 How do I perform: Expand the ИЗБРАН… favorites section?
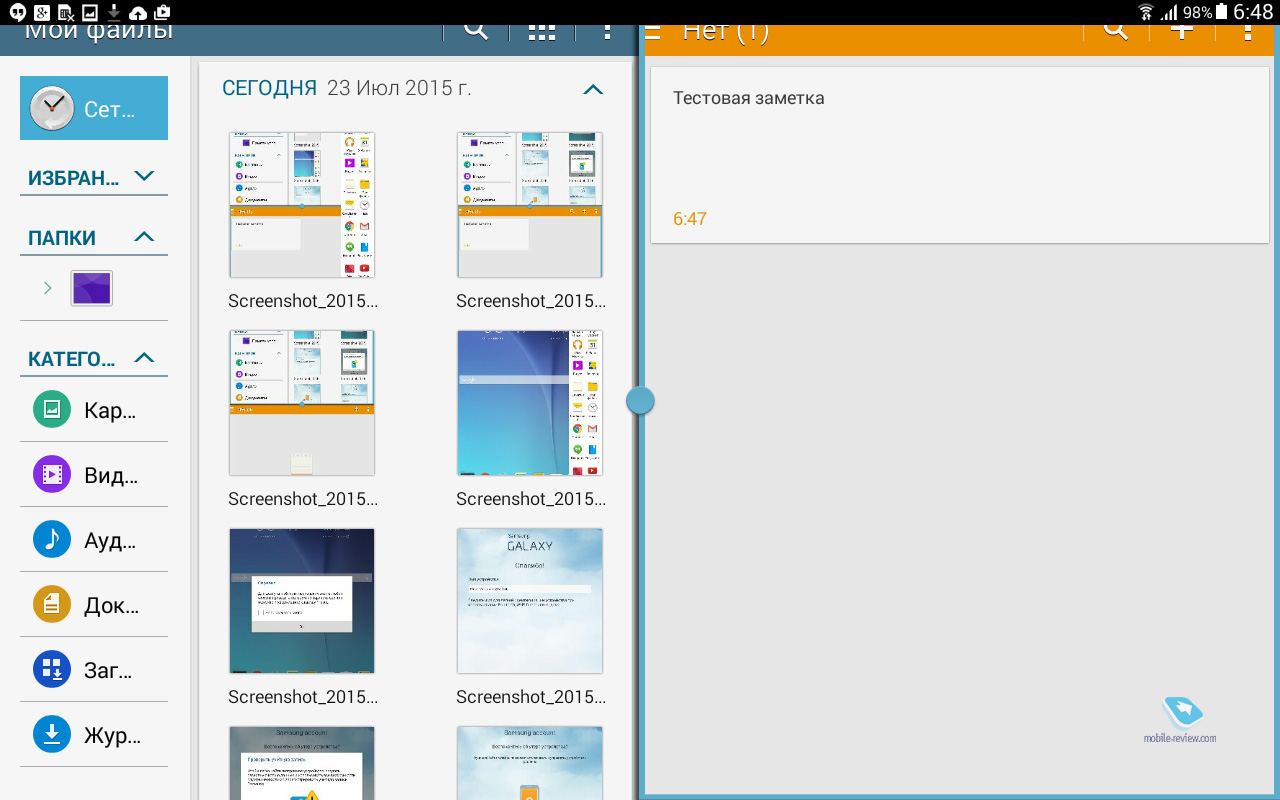click(144, 177)
